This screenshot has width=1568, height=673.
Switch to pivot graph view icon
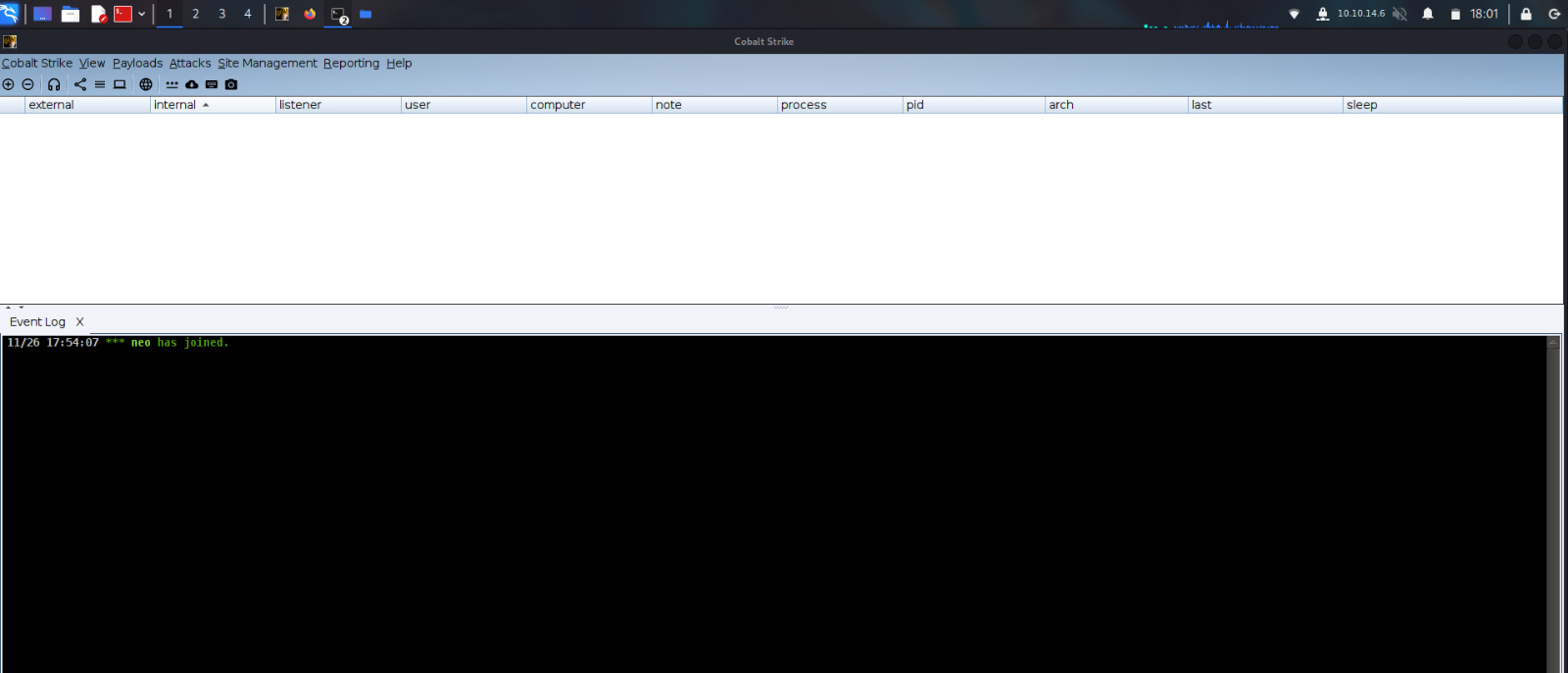pyautogui.click(x=80, y=84)
